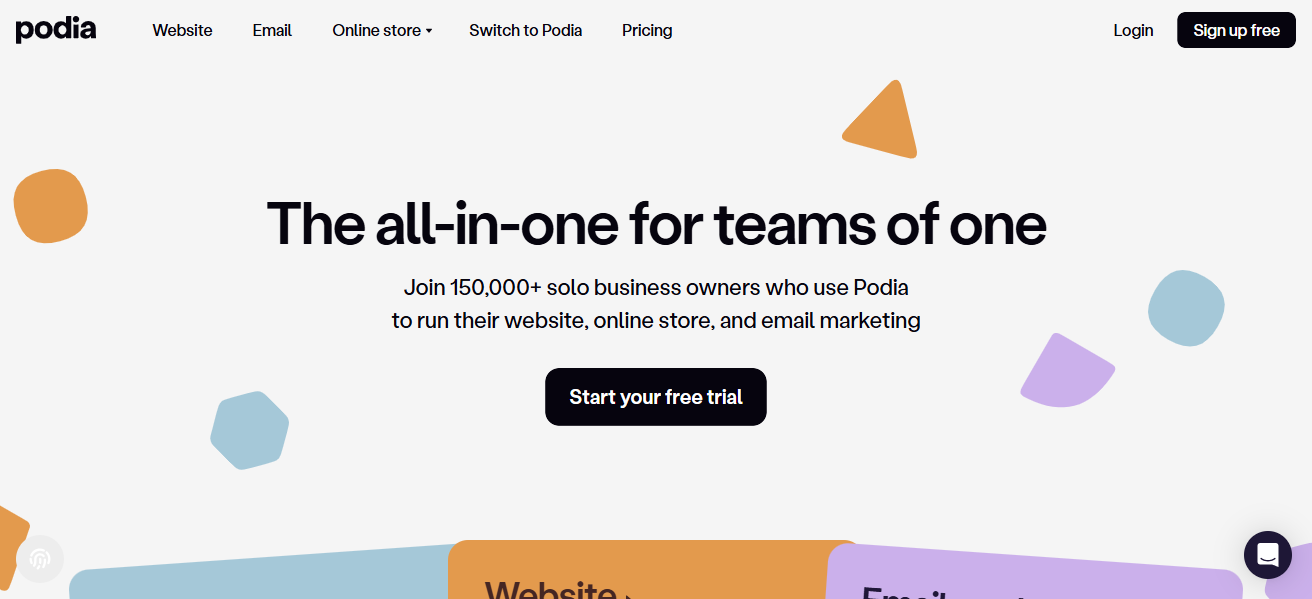Click the Podia logo

tap(56, 30)
